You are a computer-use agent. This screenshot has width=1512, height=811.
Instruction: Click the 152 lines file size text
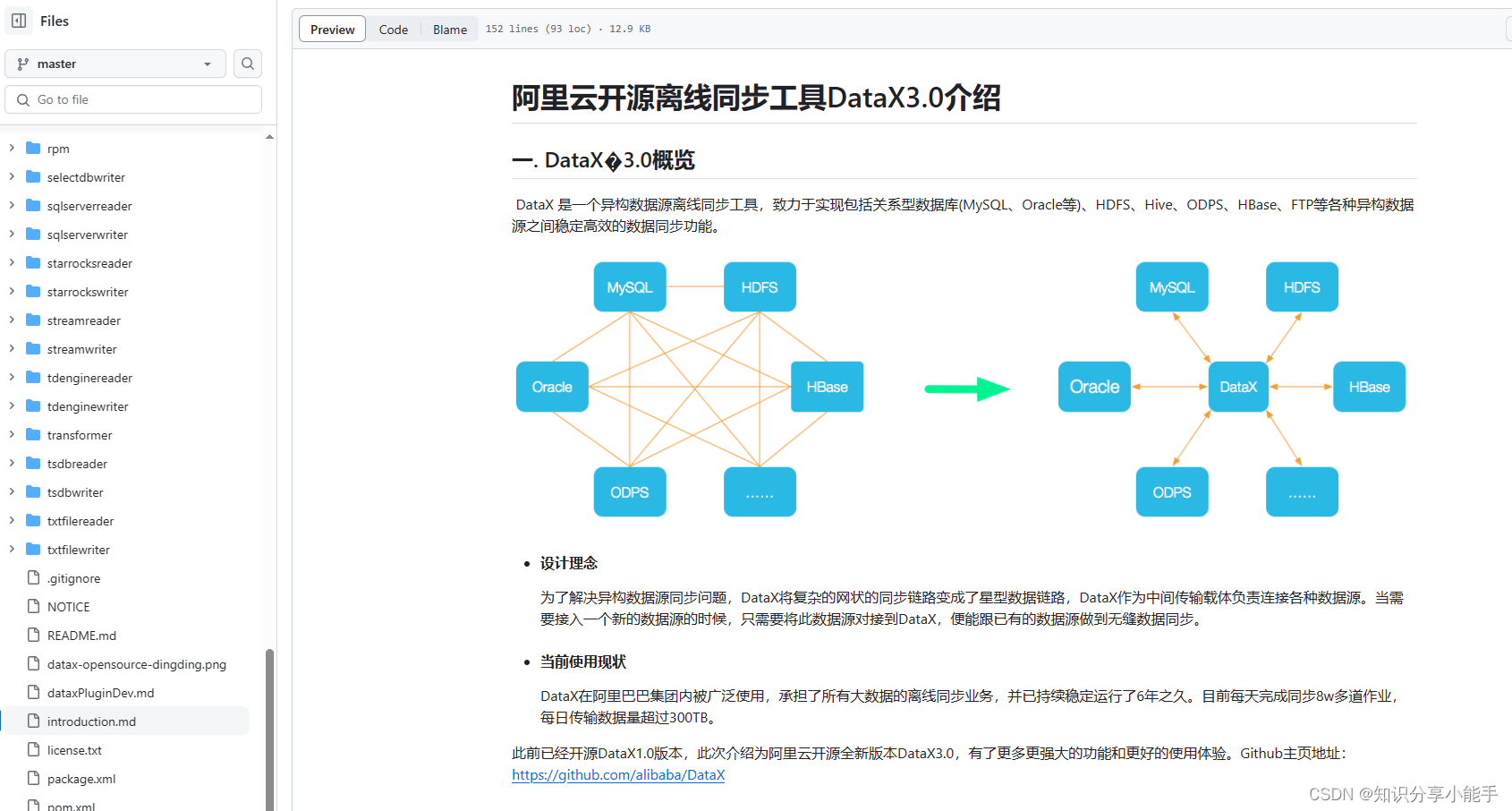568,29
